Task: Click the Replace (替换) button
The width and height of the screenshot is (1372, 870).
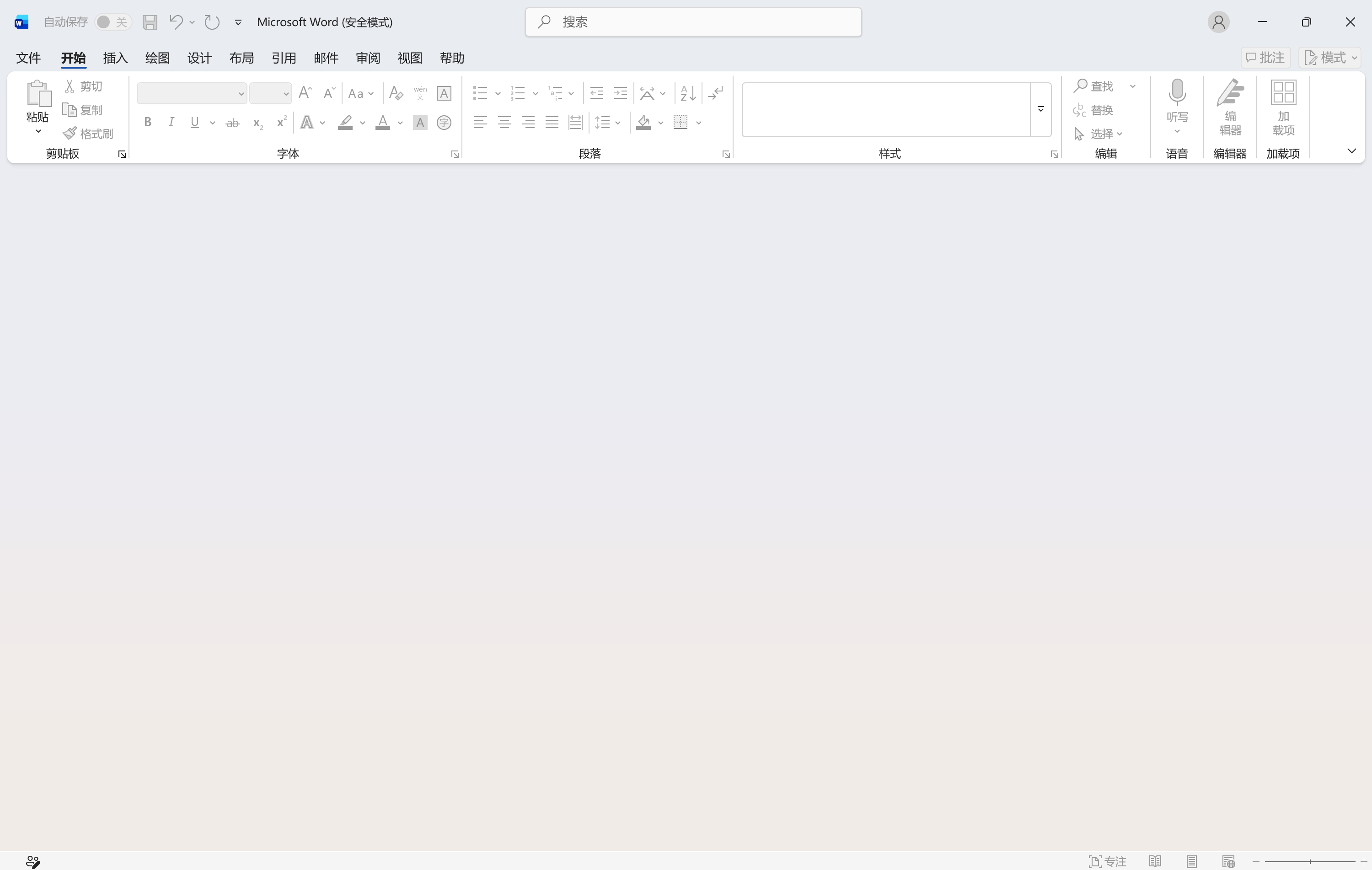Action: (x=1093, y=110)
